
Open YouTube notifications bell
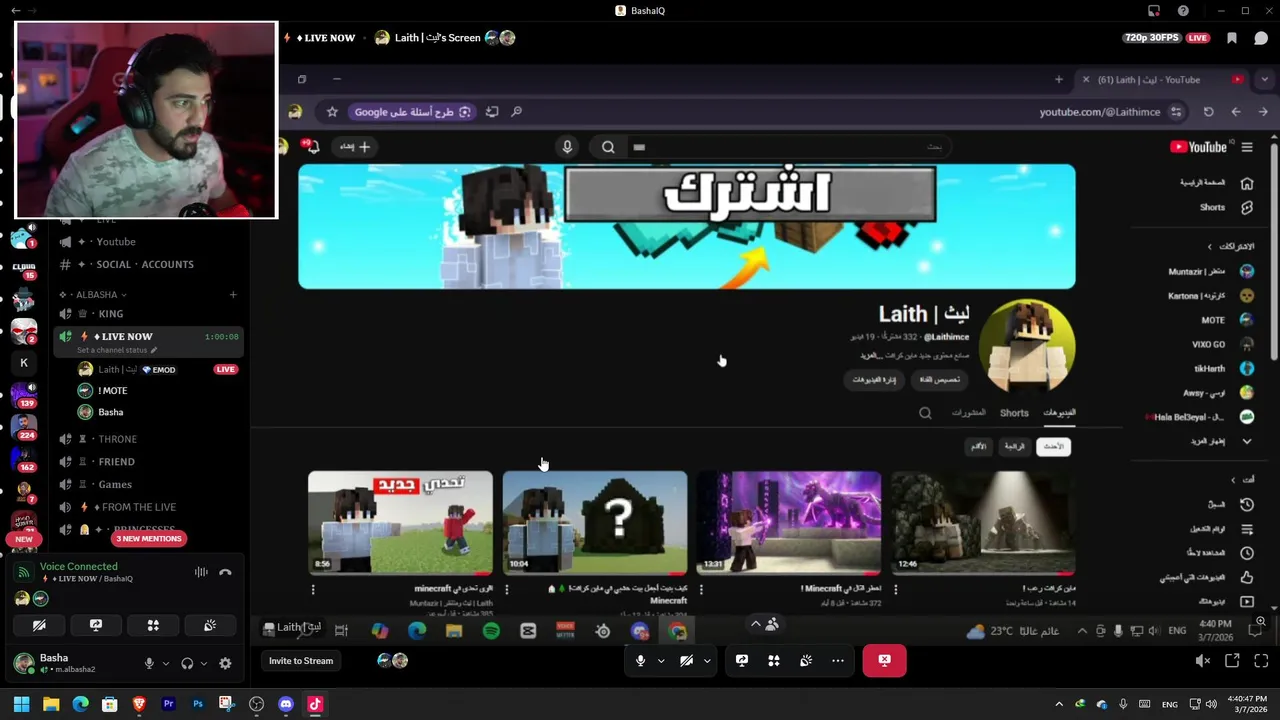click(x=312, y=147)
